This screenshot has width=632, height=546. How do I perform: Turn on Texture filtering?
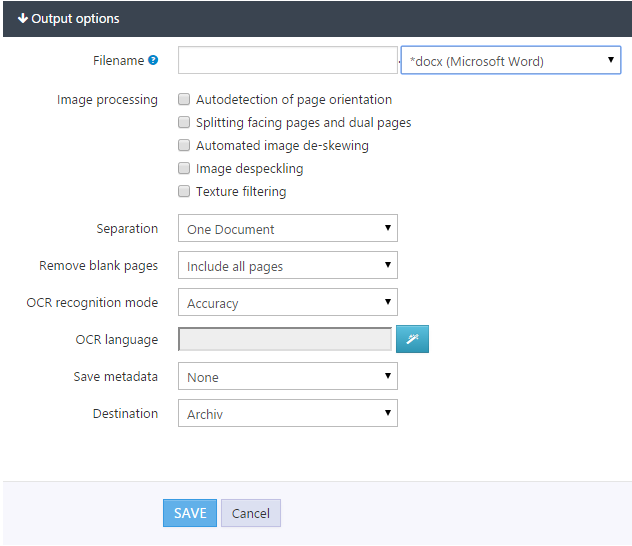[184, 192]
